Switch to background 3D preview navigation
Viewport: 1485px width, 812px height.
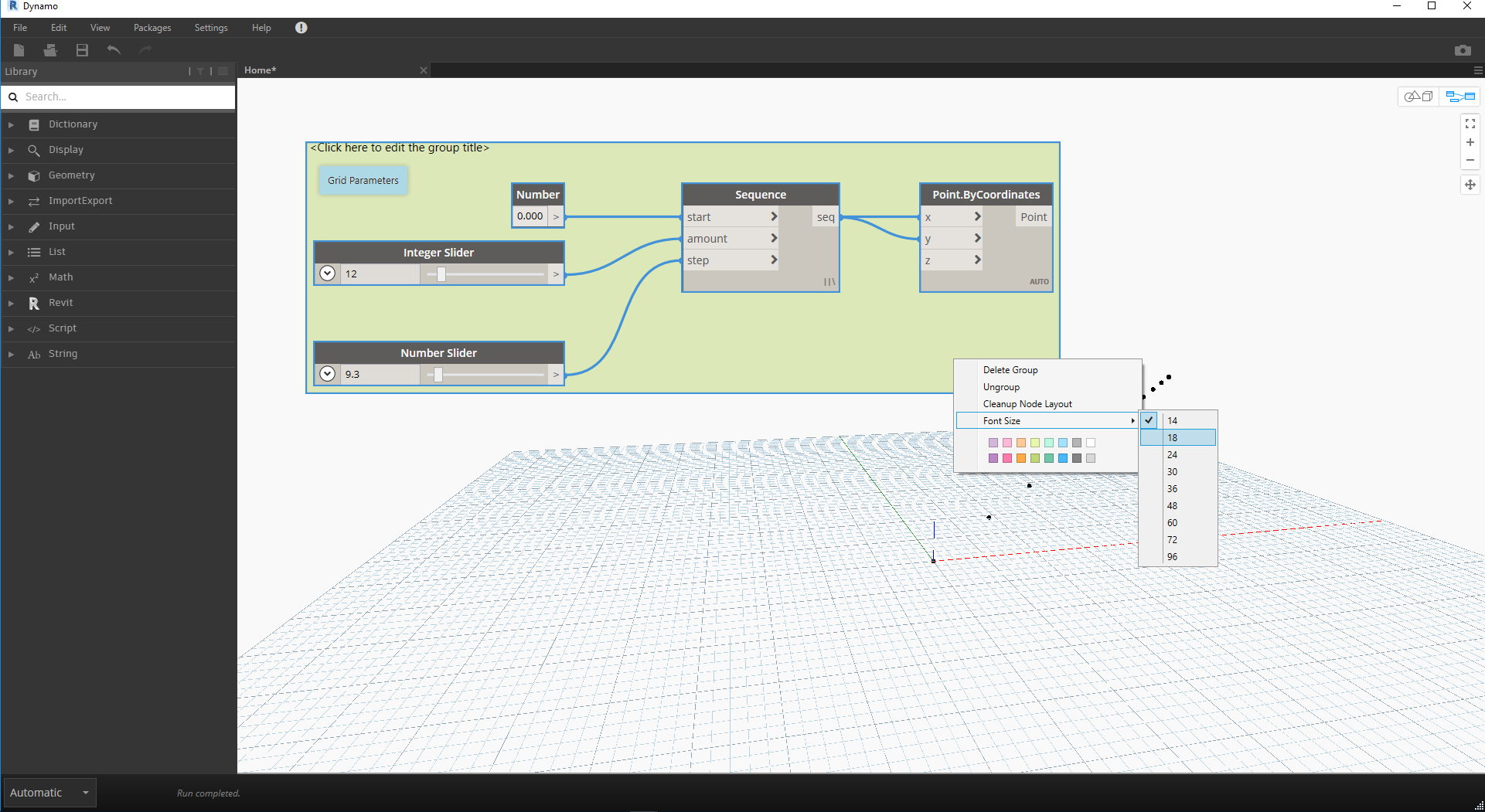[x=1419, y=97]
